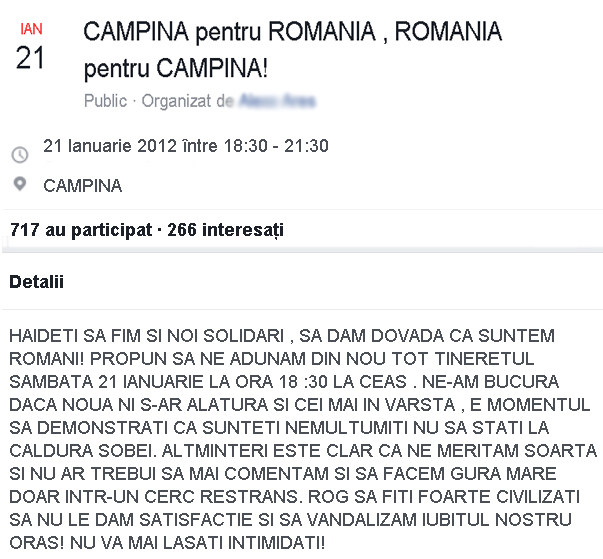
Task: Click the red IAN month label
Action: (x=31, y=30)
